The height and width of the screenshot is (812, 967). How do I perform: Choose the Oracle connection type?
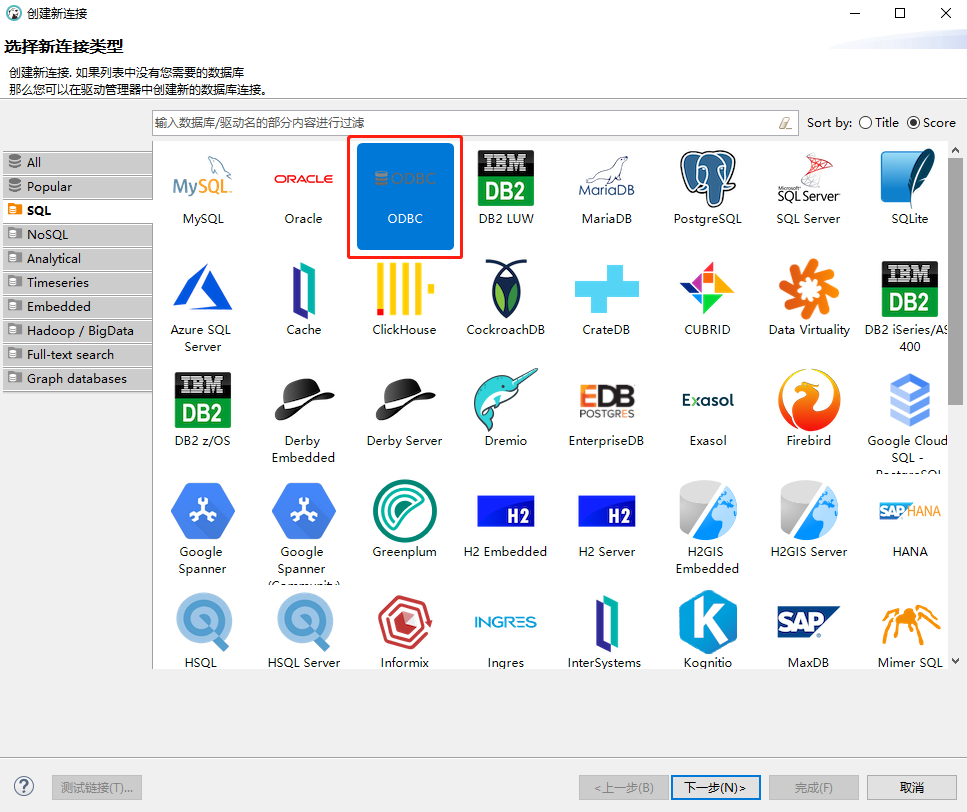pos(303,179)
